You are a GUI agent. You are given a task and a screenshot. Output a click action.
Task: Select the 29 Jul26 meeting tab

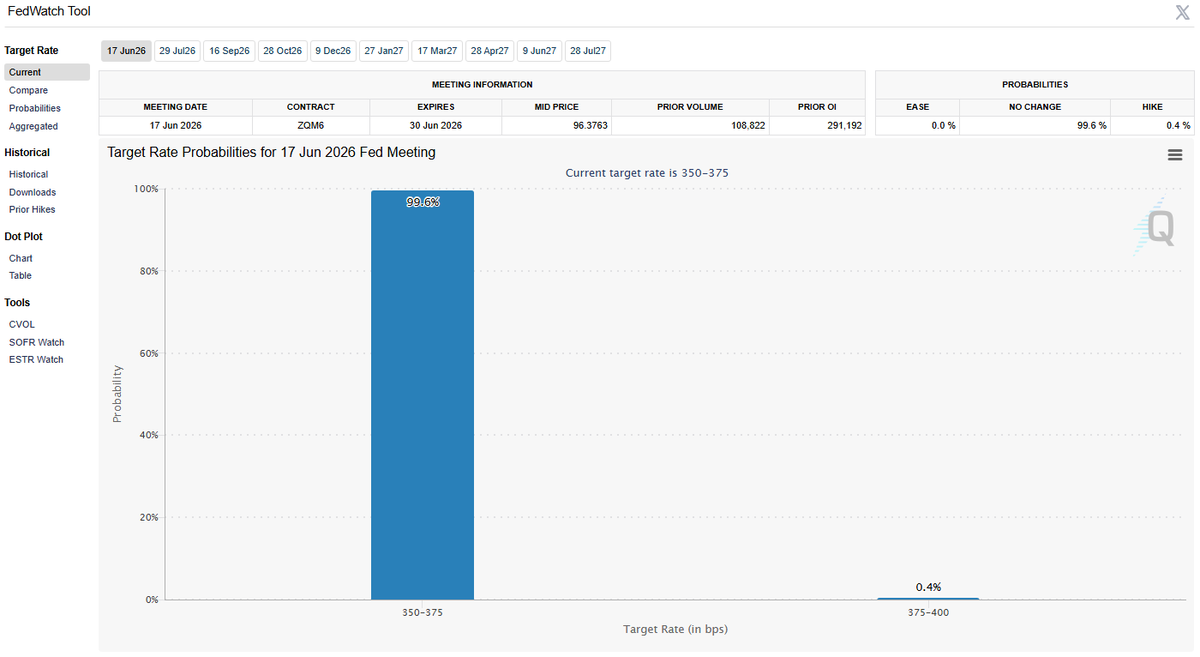pos(178,51)
